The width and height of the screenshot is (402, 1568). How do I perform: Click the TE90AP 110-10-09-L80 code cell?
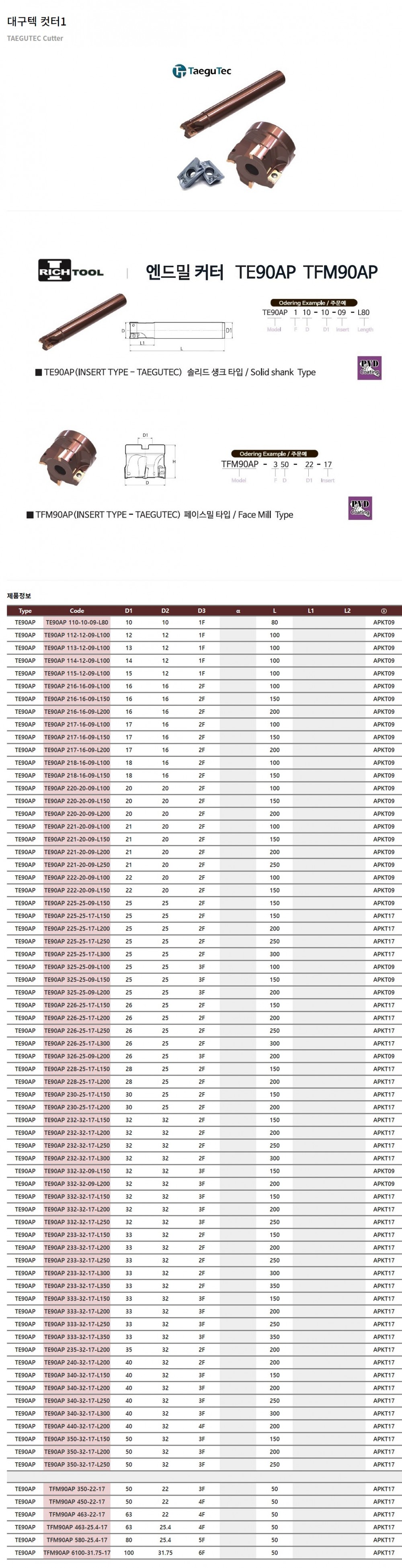(x=77, y=623)
